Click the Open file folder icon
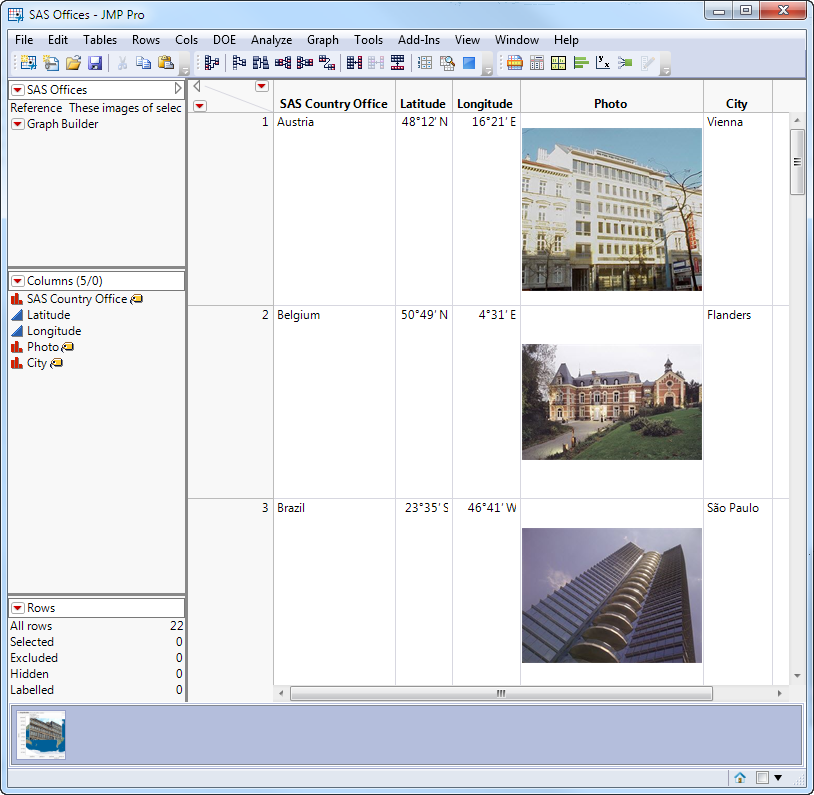 click(x=73, y=63)
